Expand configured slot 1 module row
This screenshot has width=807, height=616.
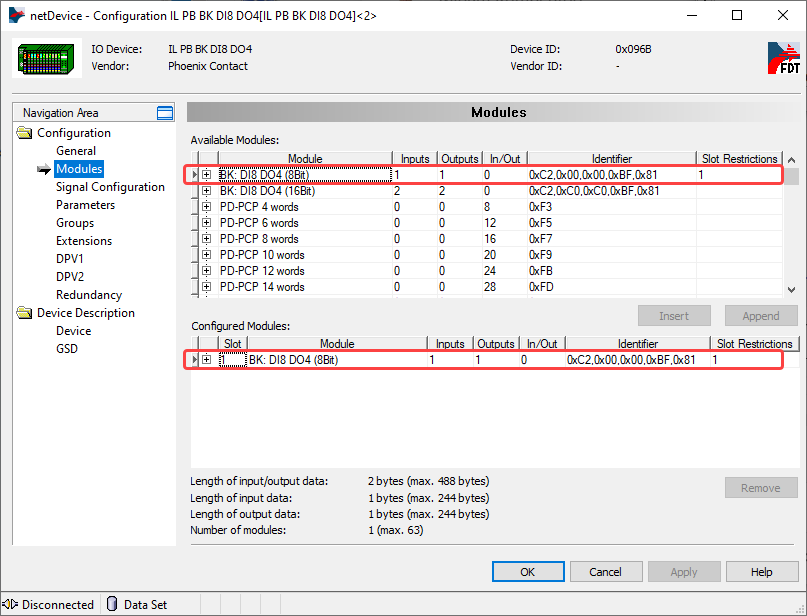pyautogui.click(x=206, y=360)
